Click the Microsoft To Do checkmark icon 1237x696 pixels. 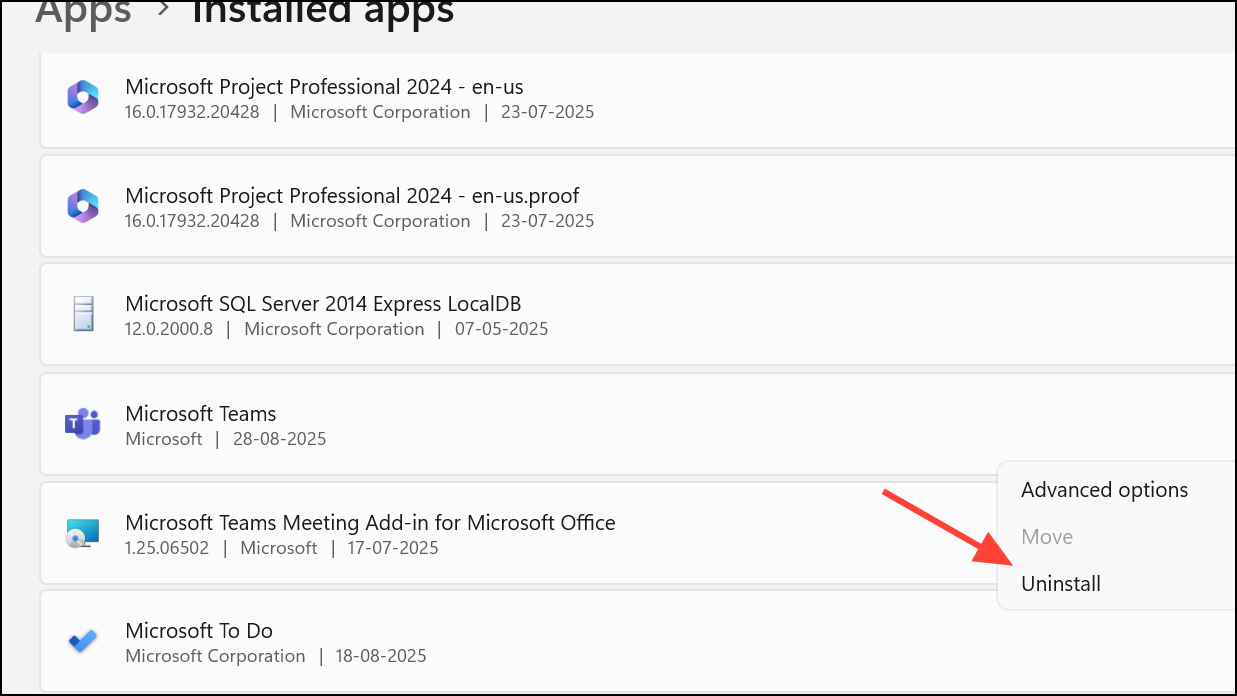(81, 640)
